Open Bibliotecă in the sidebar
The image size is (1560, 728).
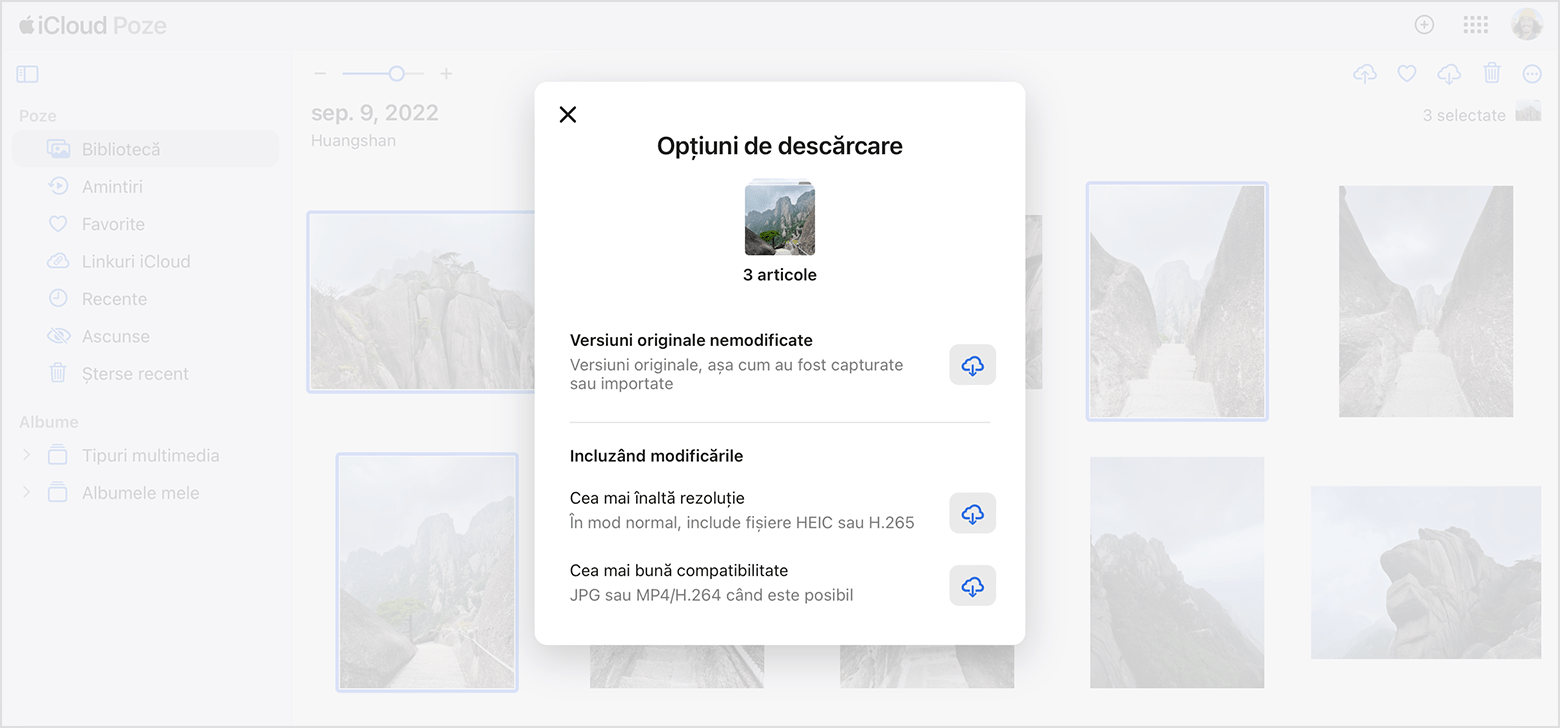coord(145,149)
